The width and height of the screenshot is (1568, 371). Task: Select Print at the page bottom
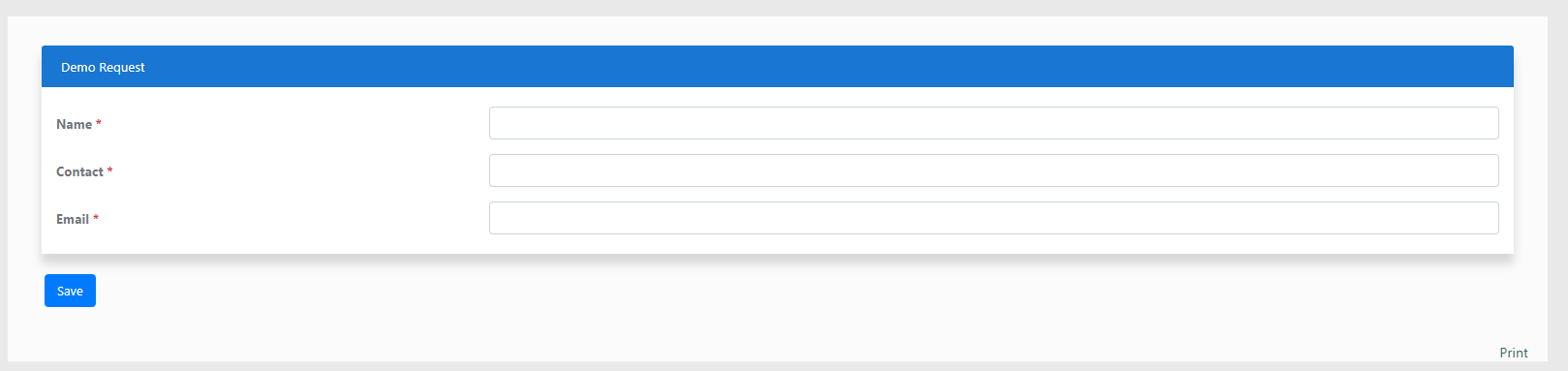tap(1514, 353)
